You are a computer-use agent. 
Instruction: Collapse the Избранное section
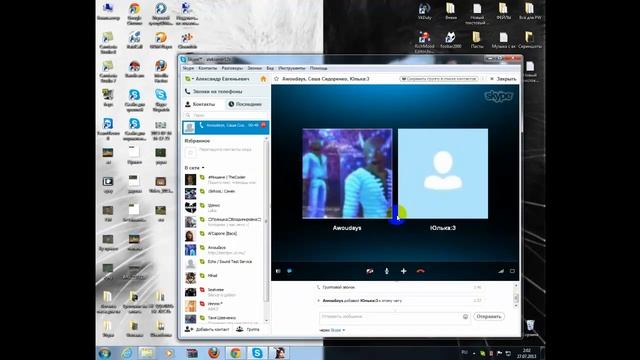(197, 141)
